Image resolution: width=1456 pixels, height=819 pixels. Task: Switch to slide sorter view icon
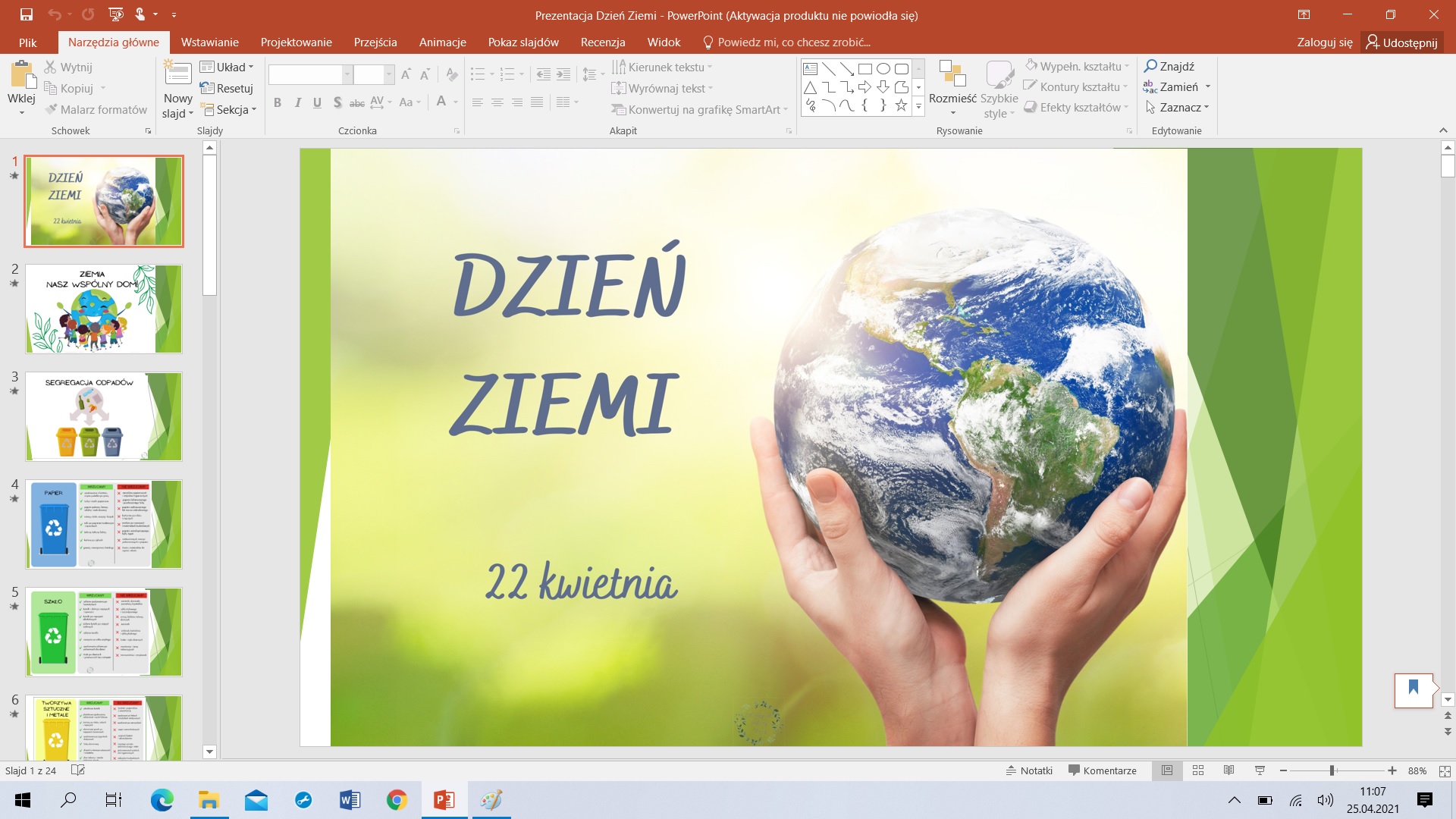(x=1198, y=770)
